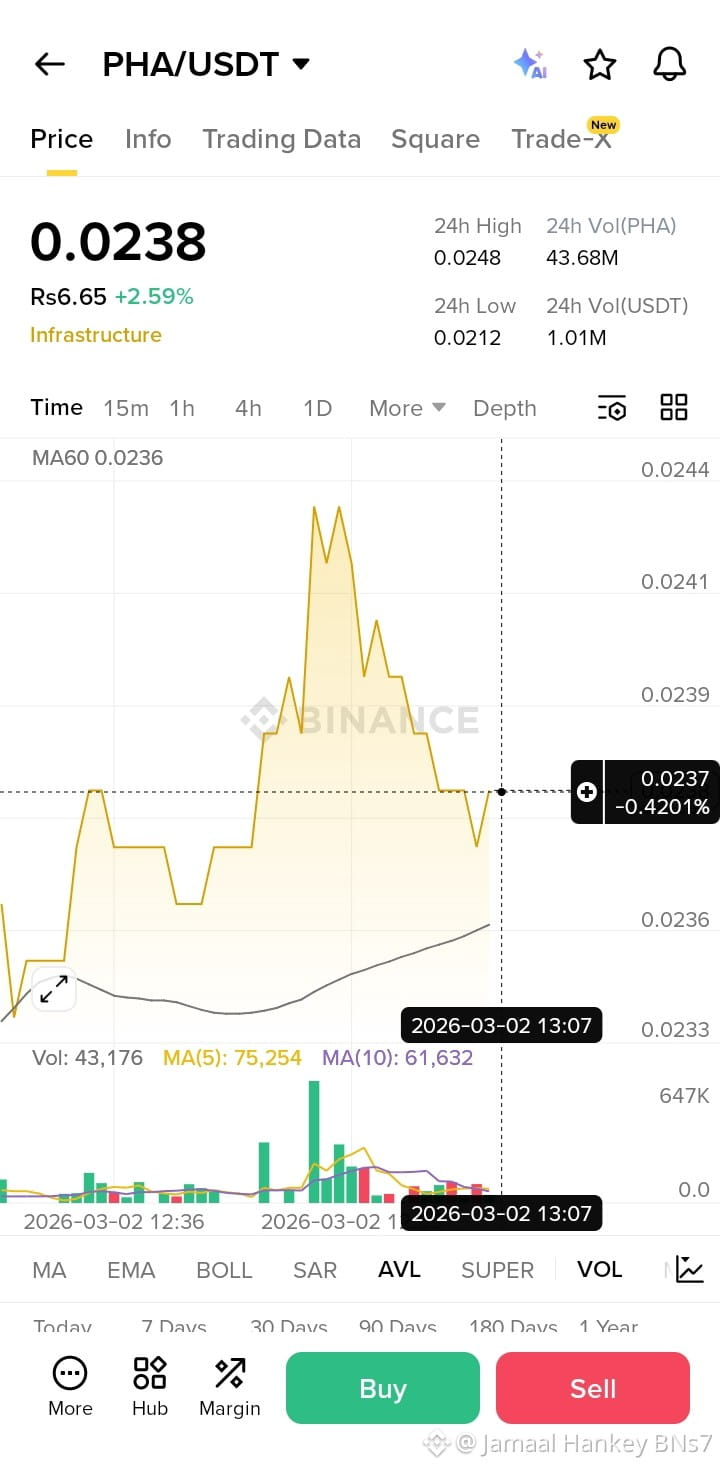Image resolution: width=720 pixels, height=1468 pixels.
Task: Tap the plus marker on 0.0237 price label
Action: point(587,792)
